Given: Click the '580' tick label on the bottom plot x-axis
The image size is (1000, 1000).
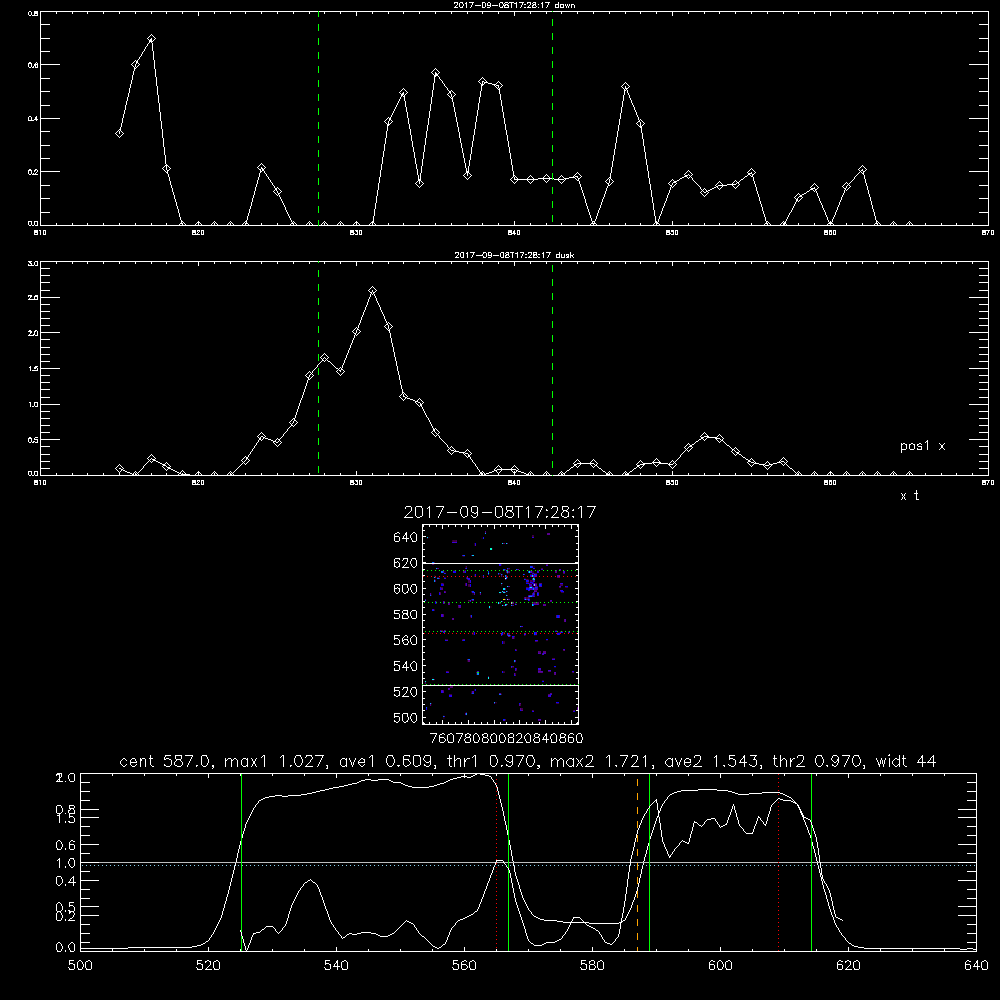Looking at the screenshot, I should click(x=592, y=966).
